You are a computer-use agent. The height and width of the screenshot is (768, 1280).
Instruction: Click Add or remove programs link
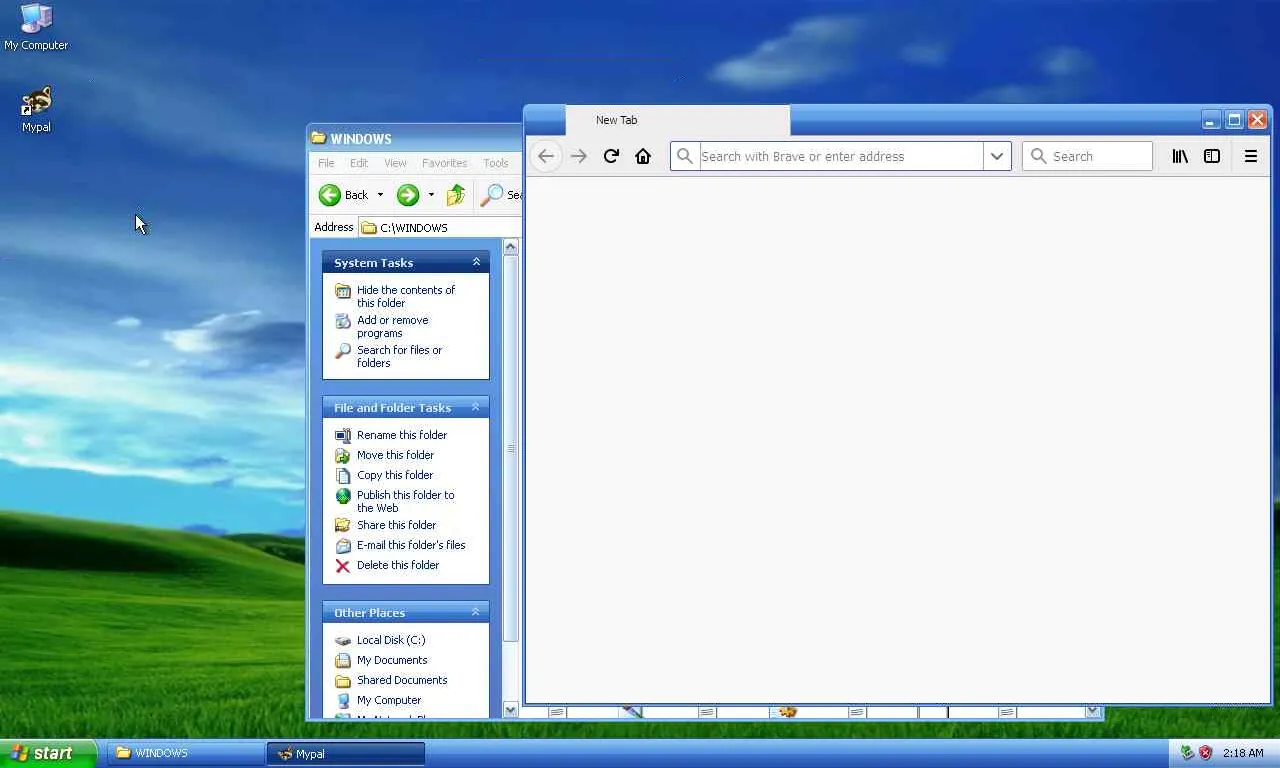pyautogui.click(x=392, y=327)
